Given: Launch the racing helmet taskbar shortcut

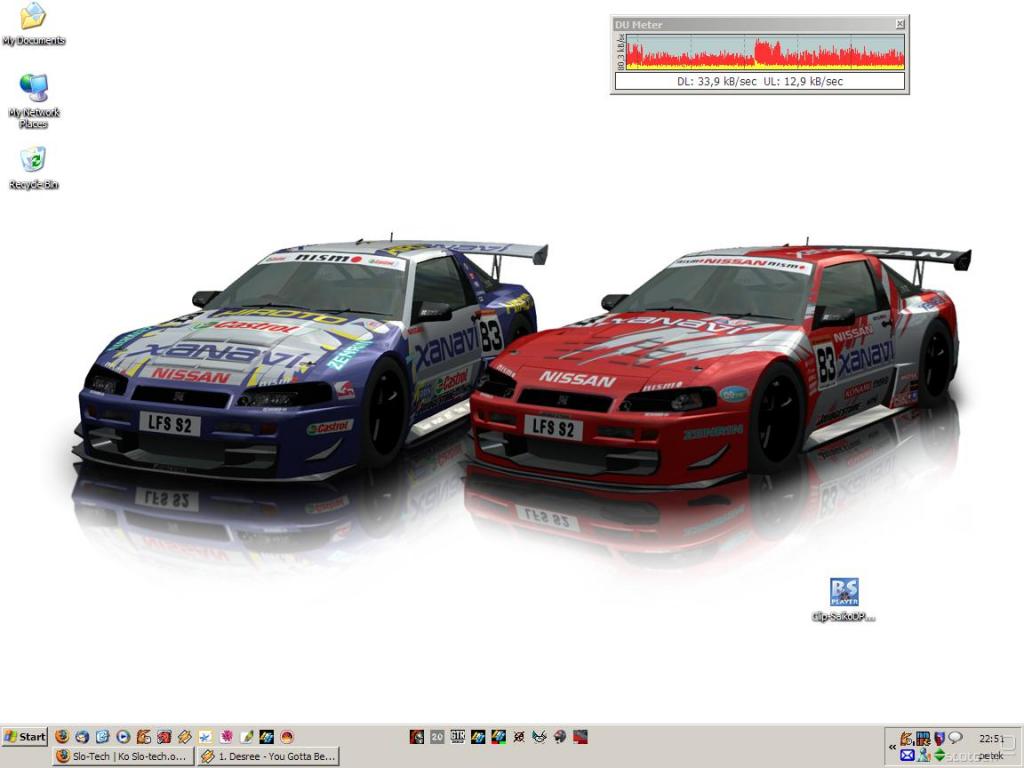Looking at the screenshot, I should (x=560, y=737).
